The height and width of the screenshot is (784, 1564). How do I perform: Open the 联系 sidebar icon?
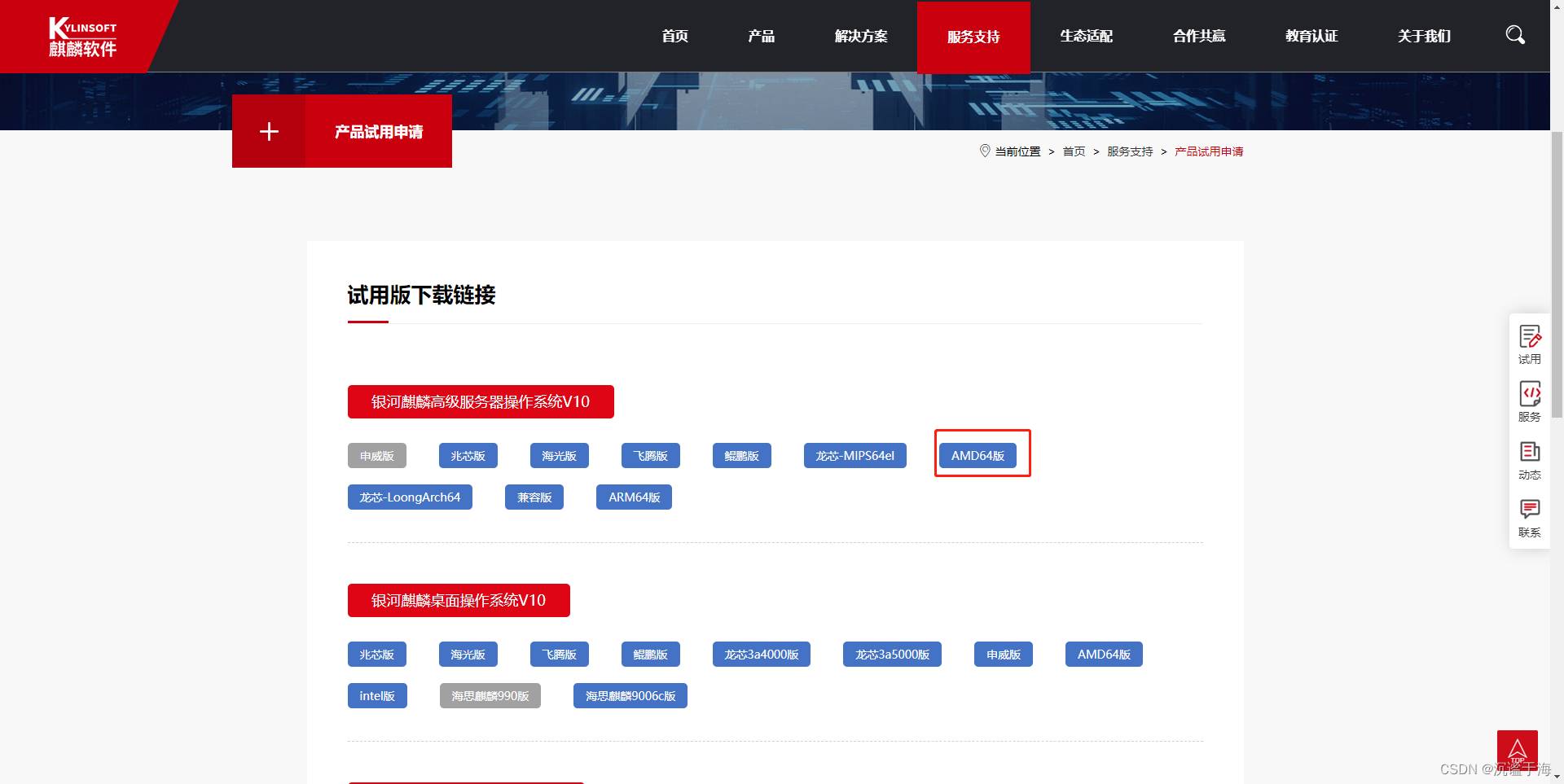tap(1529, 518)
